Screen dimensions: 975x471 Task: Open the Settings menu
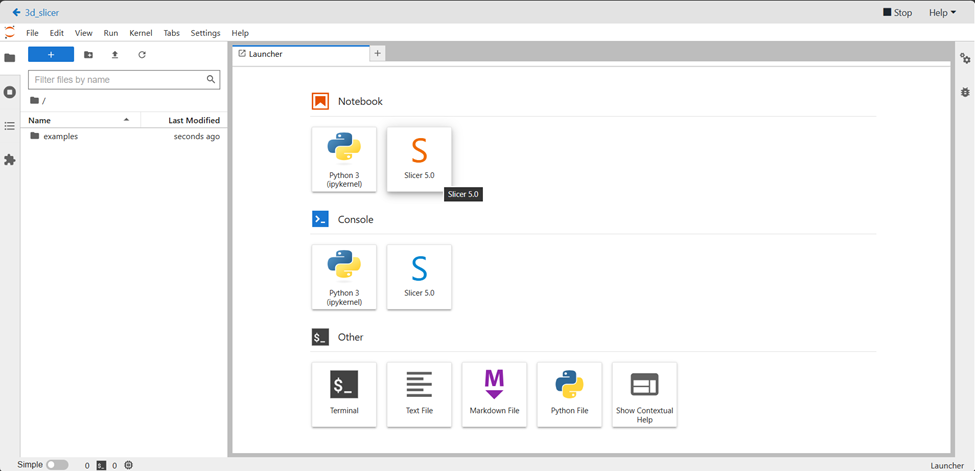[x=205, y=33]
